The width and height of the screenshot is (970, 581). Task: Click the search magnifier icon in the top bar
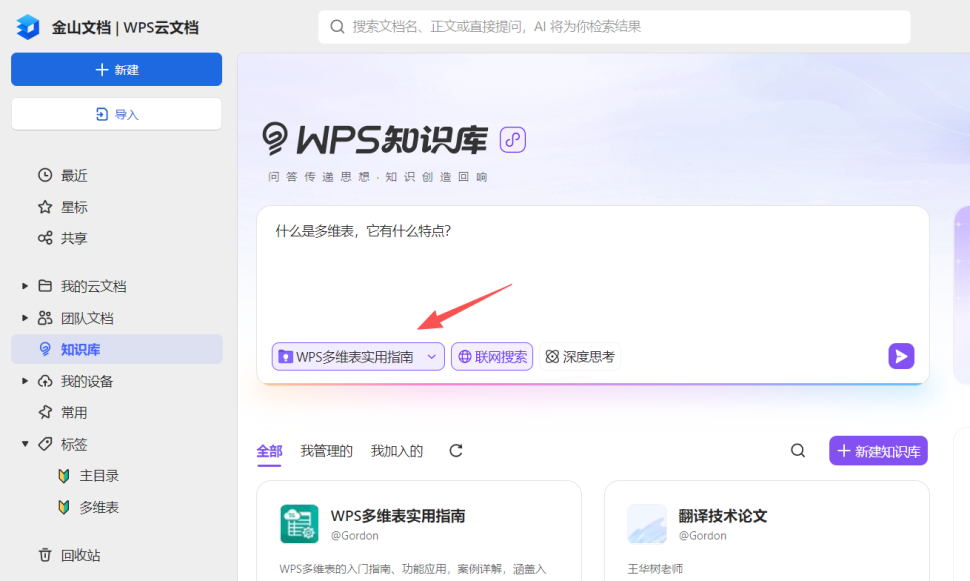pyautogui.click(x=337, y=27)
